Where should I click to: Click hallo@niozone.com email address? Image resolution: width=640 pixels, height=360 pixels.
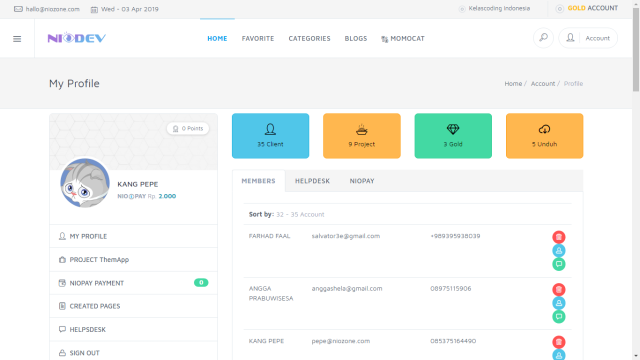click(x=53, y=9)
